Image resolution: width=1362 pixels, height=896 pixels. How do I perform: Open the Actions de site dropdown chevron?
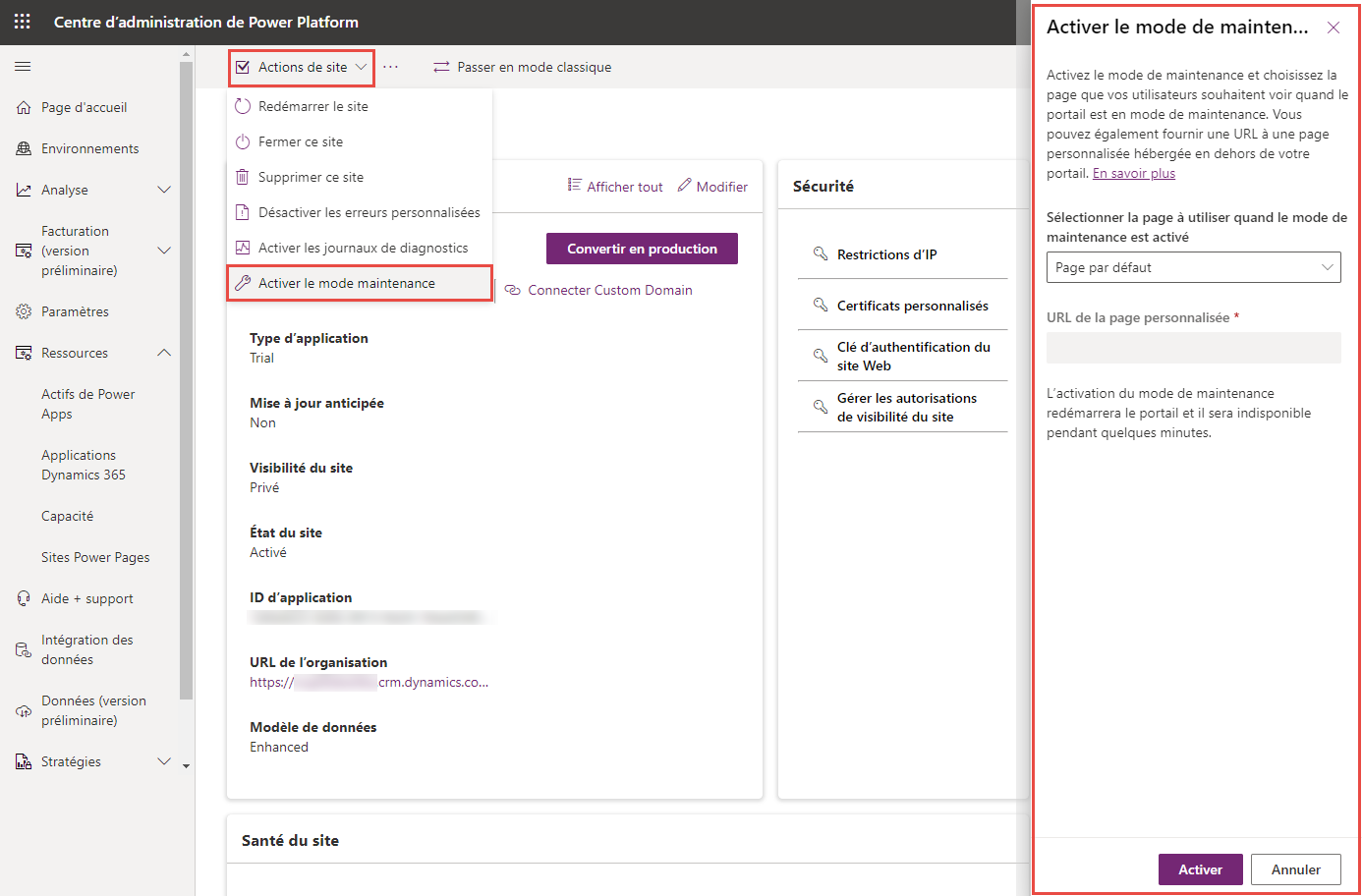361,67
